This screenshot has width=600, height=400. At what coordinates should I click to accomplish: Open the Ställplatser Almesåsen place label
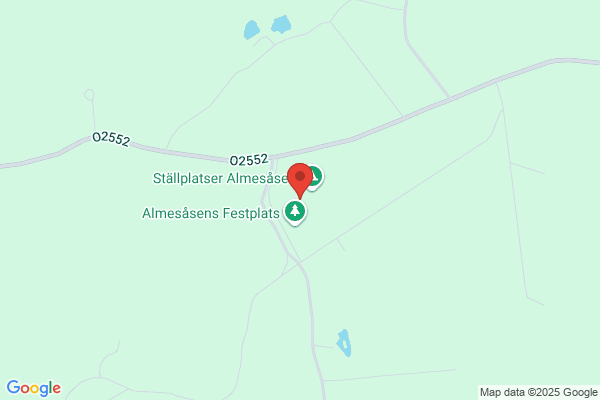[x=220, y=178]
